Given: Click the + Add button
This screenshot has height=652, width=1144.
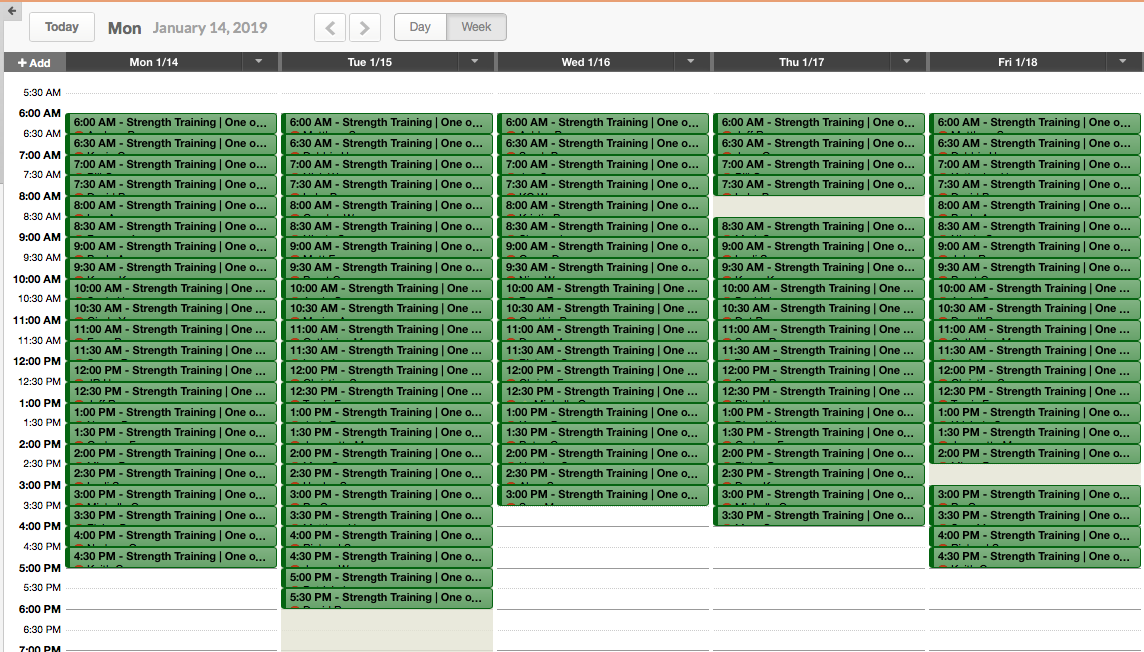Looking at the screenshot, I should tap(34, 63).
